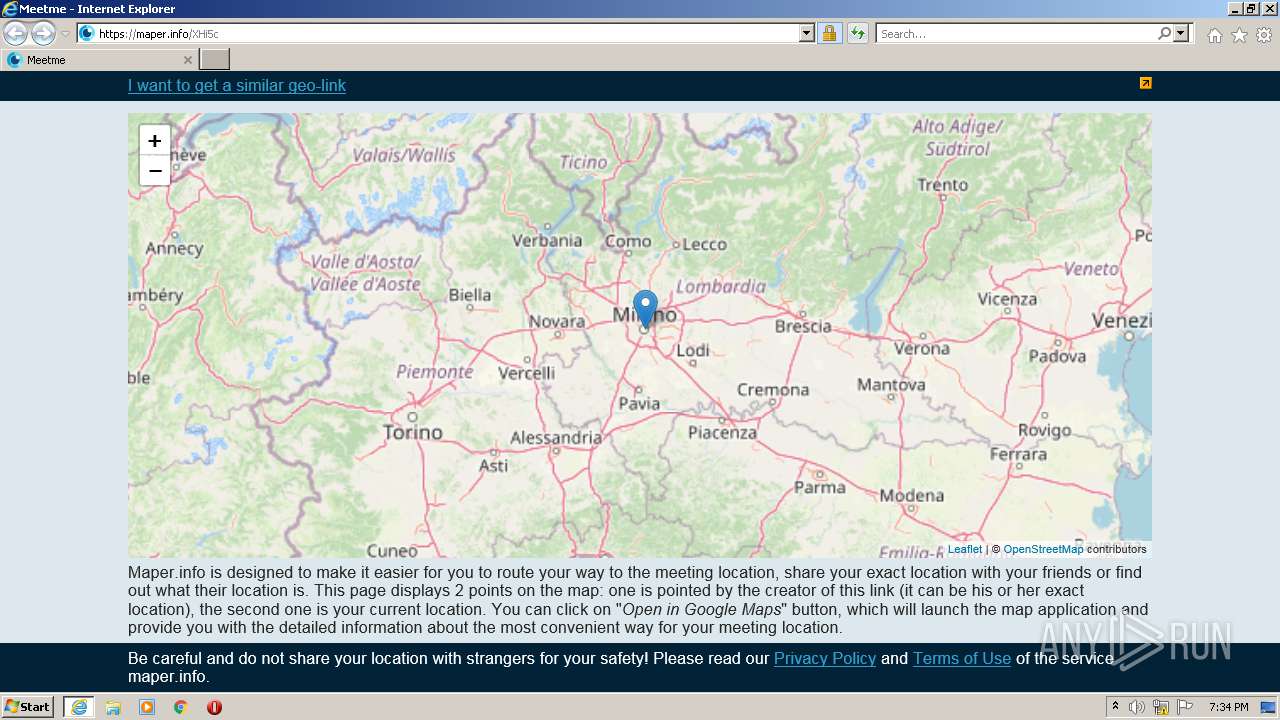Image resolution: width=1280 pixels, height=720 pixels.
Task: Open the Tools gear icon
Action: pyautogui.click(x=1264, y=35)
